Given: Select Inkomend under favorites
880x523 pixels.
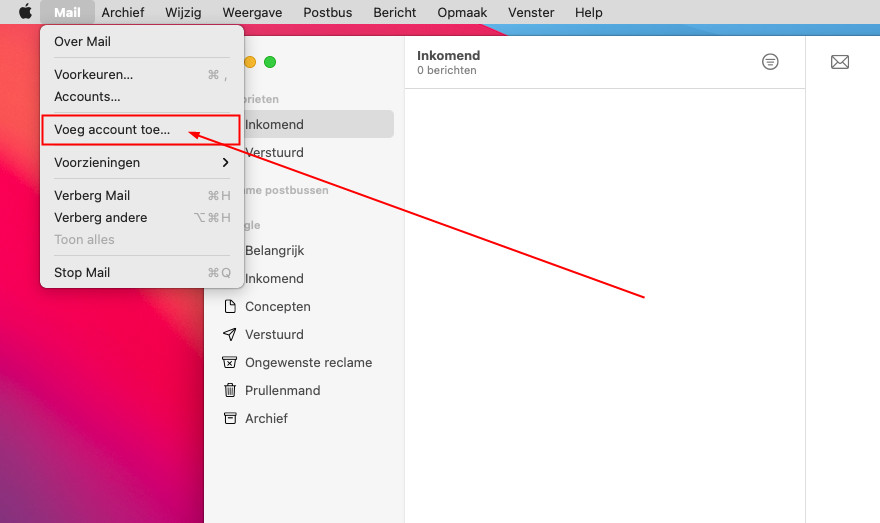Looking at the screenshot, I should click(318, 125).
